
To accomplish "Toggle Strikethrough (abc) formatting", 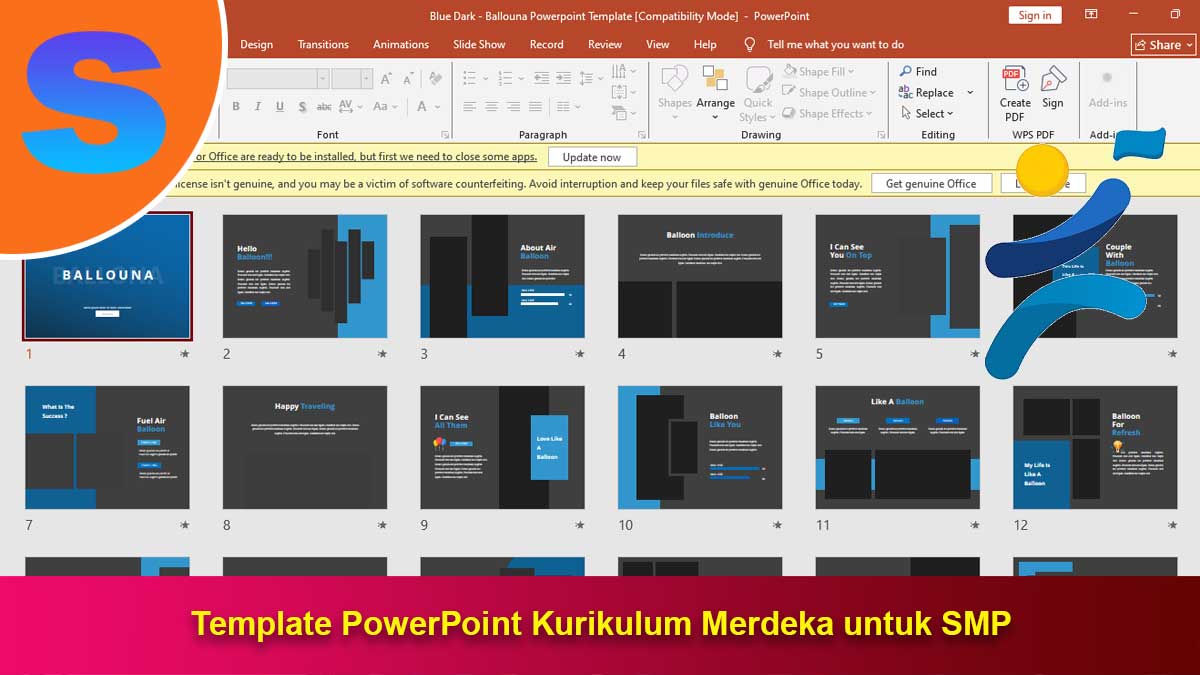I will [324, 106].
